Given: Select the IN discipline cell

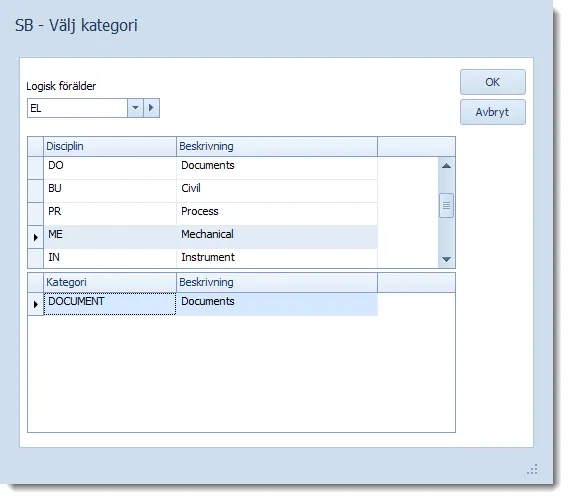Looking at the screenshot, I should 110,258.
